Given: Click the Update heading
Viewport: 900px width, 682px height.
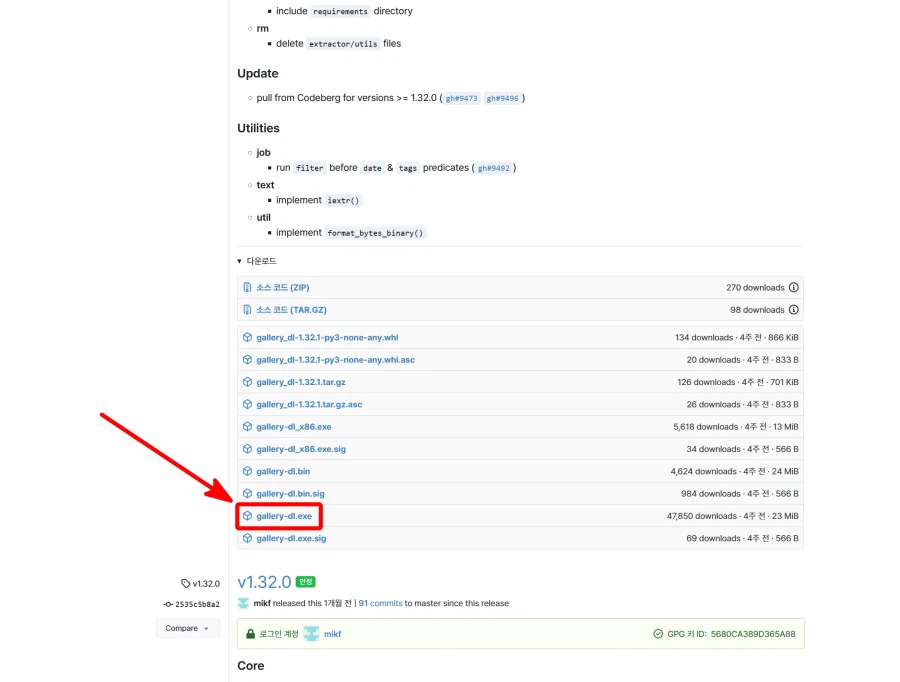Looking at the screenshot, I should 258,74.
